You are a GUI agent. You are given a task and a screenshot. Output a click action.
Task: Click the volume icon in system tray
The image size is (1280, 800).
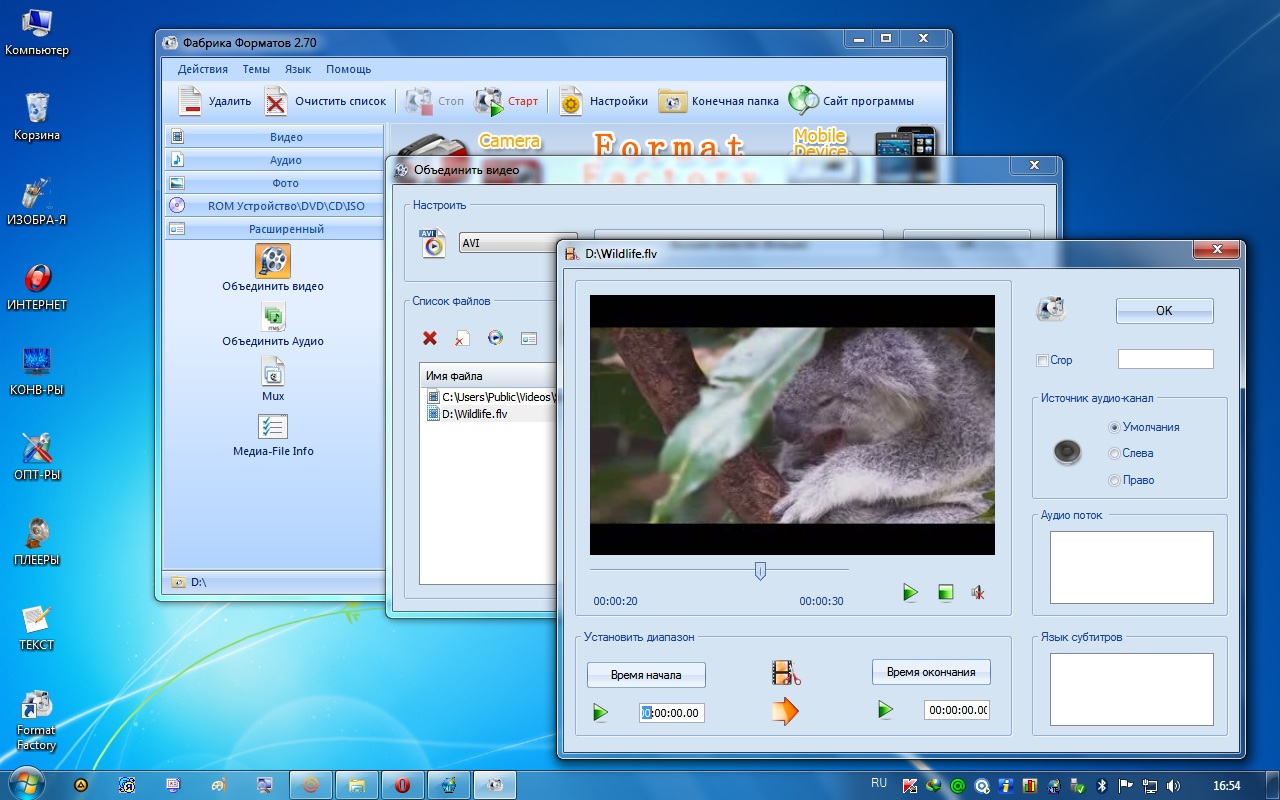pos(1173,786)
